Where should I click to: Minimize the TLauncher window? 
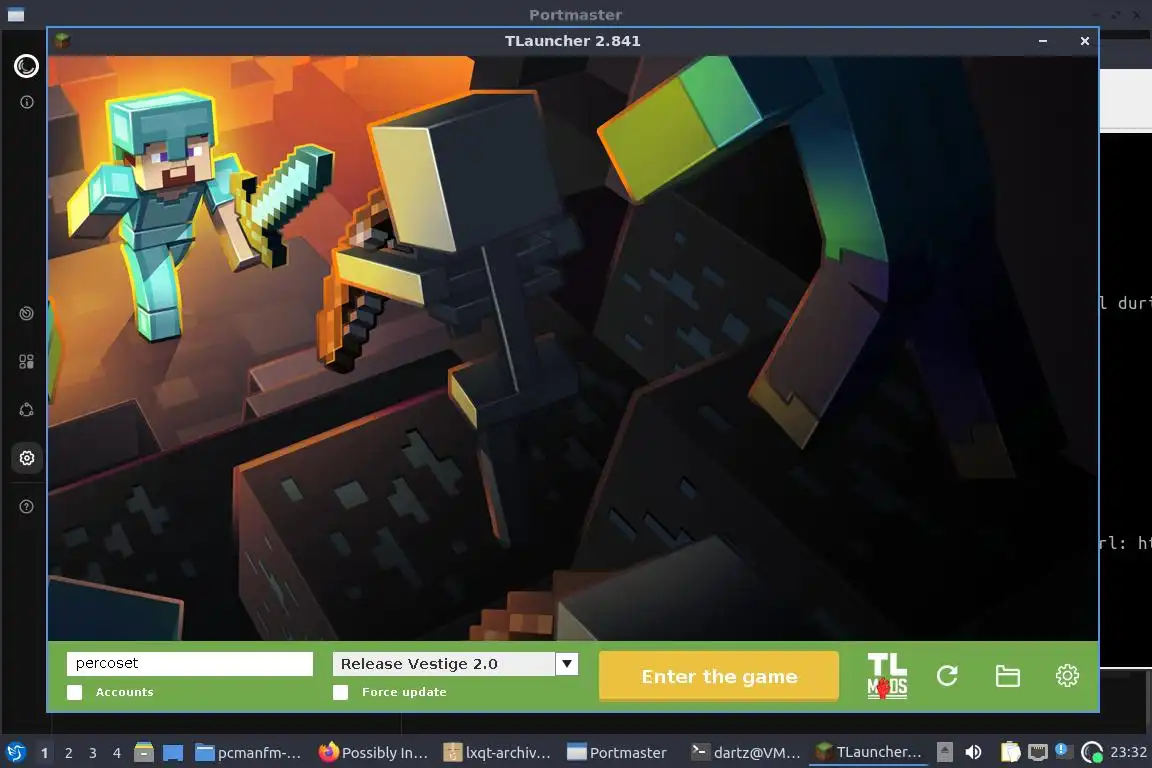(x=1043, y=41)
